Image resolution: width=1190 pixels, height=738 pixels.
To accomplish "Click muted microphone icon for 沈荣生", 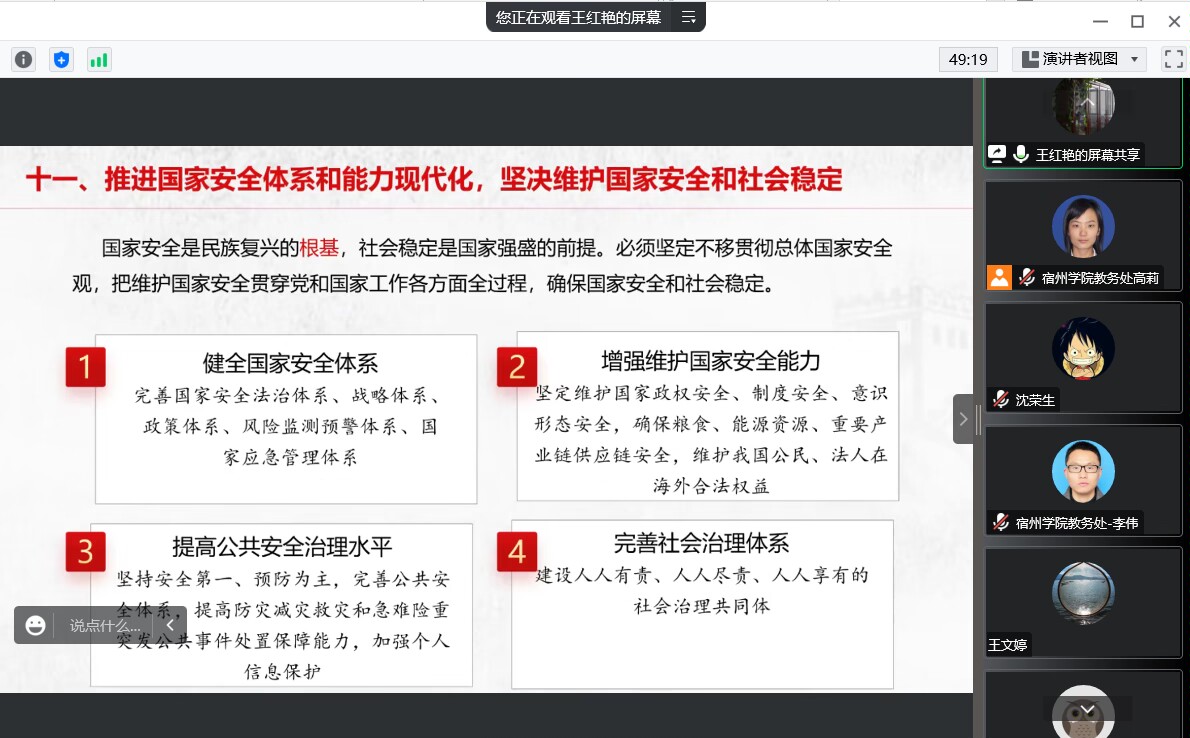I will tap(1000, 400).
